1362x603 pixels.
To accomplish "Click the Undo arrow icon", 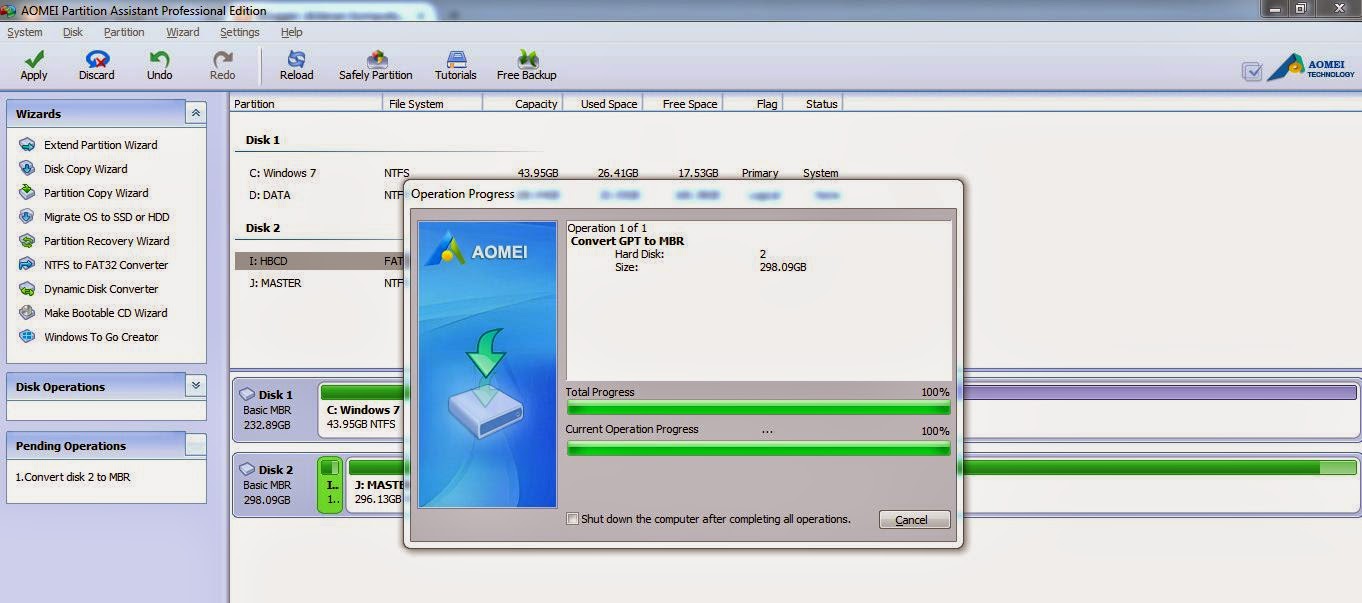I will click(x=159, y=59).
